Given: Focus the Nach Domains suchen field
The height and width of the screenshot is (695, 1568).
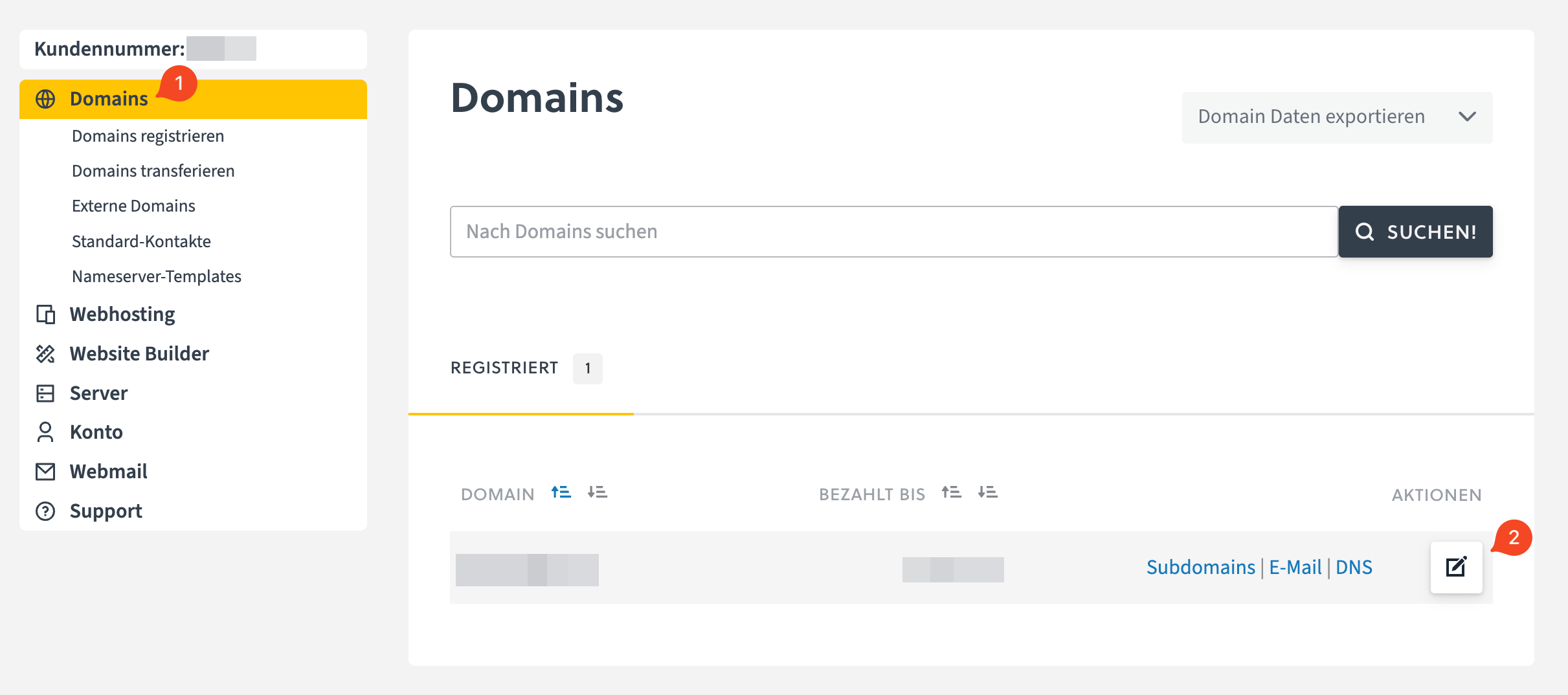Looking at the screenshot, I should pos(893,232).
